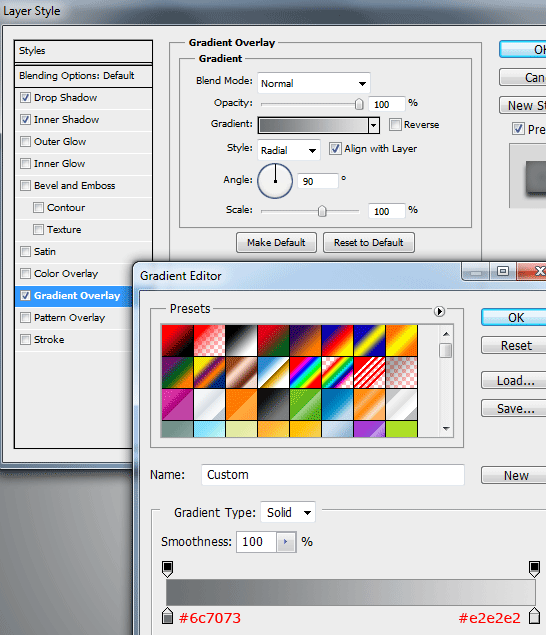Click the Angle dial control
Image resolution: width=546 pixels, height=635 pixels.
click(275, 181)
